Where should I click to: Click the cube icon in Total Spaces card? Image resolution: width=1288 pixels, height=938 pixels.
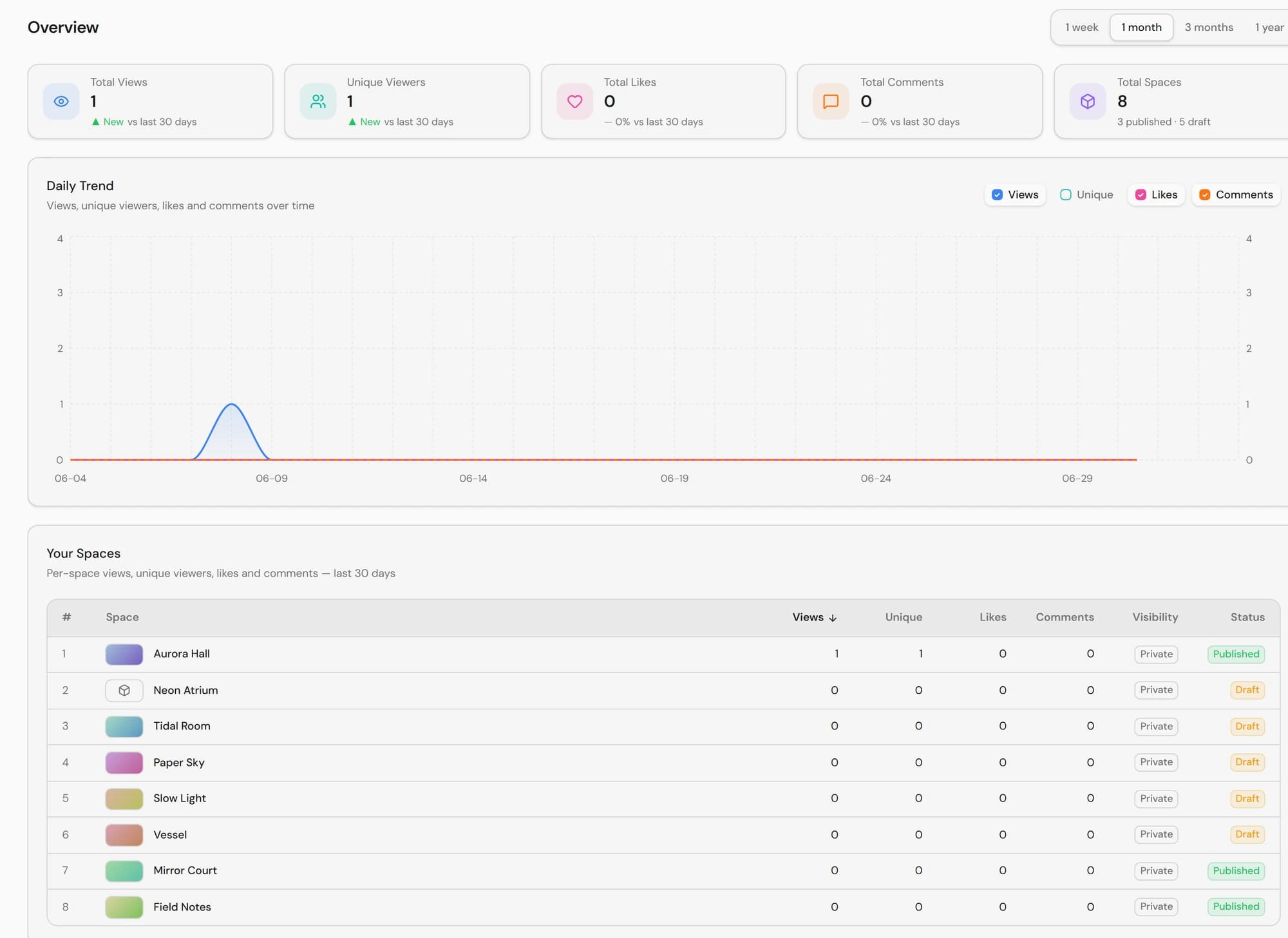[1088, 102]
